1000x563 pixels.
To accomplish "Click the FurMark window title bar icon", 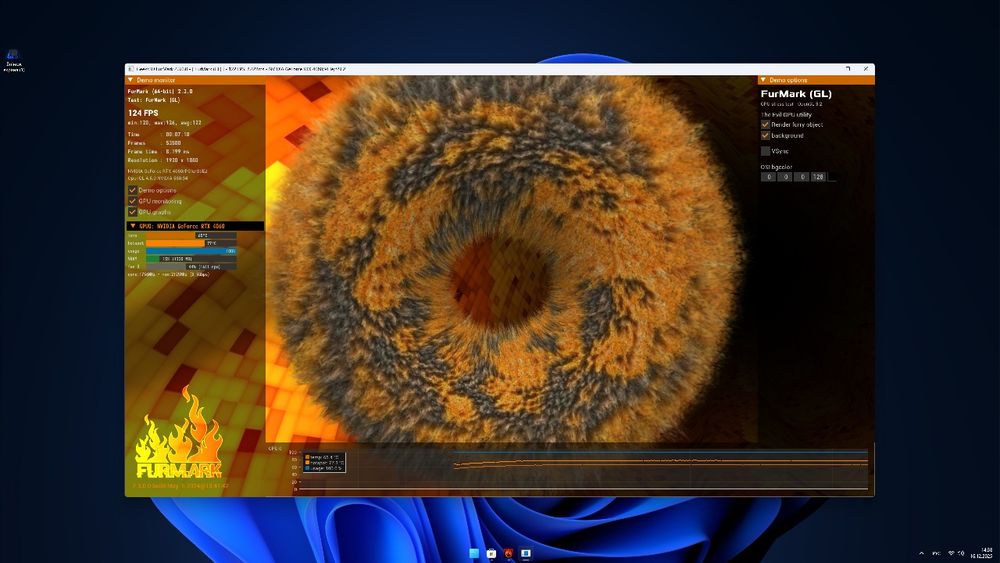I will click(130, 69).
